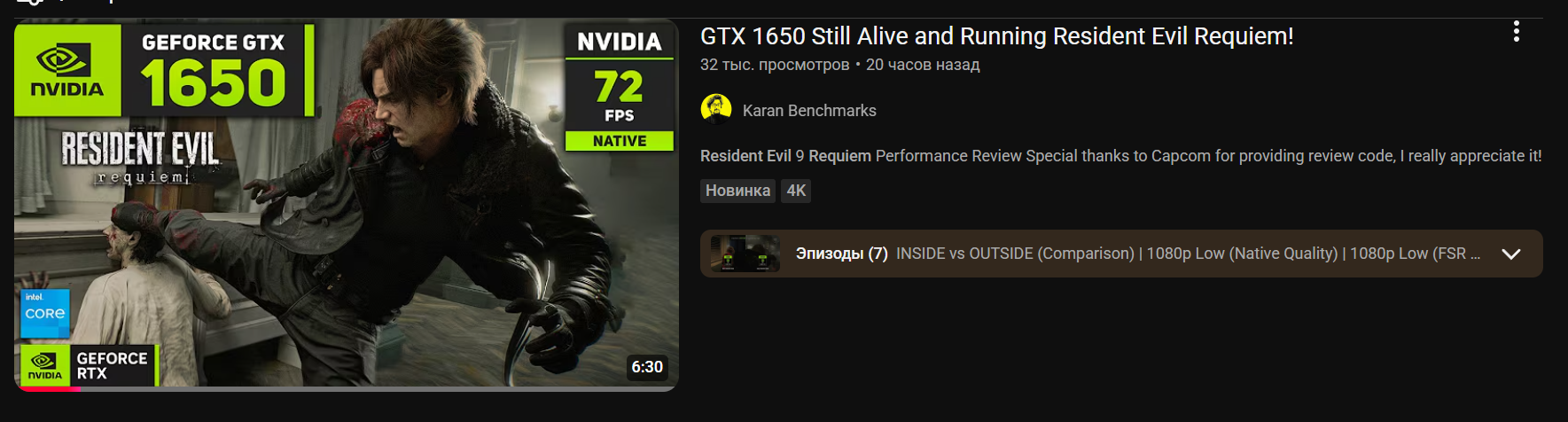Open the GTX 1650 Still Alive video title
1568x422 pixels.
pyautogui.click(x=996, y=36)
